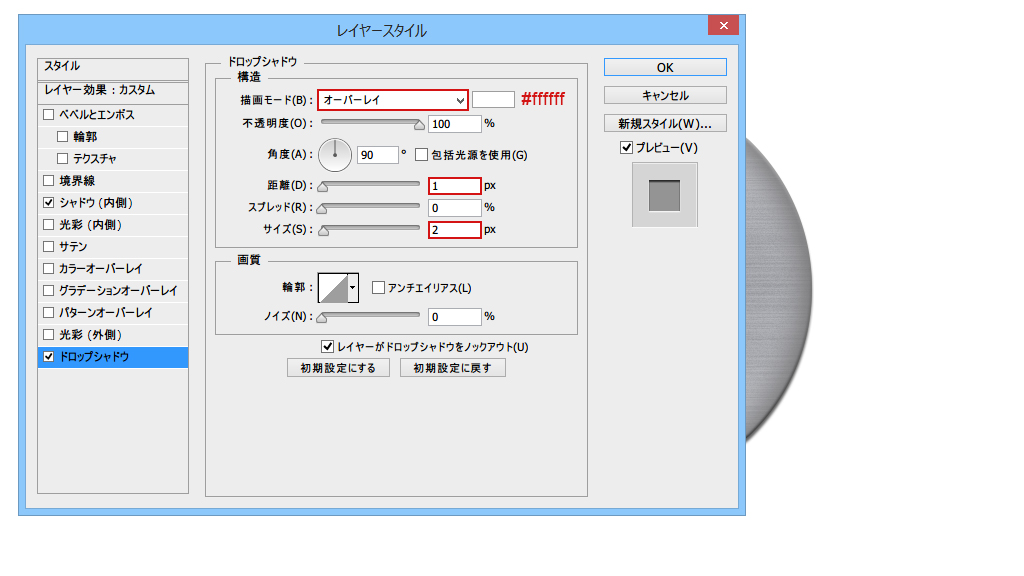Select the ベベルとエンボス style row label
The width and height of the screenshot is (1024, 576).
tap(97, 114)
